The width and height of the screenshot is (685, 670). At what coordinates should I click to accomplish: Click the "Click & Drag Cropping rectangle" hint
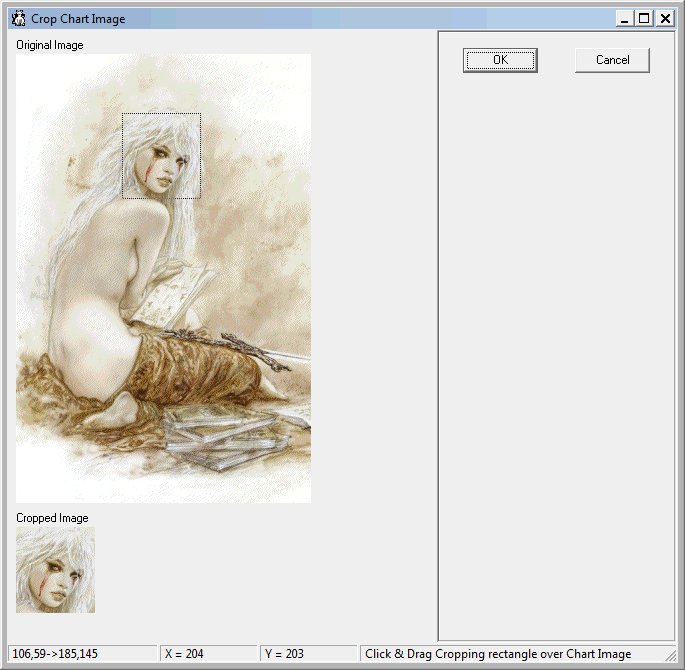point(498,654)
